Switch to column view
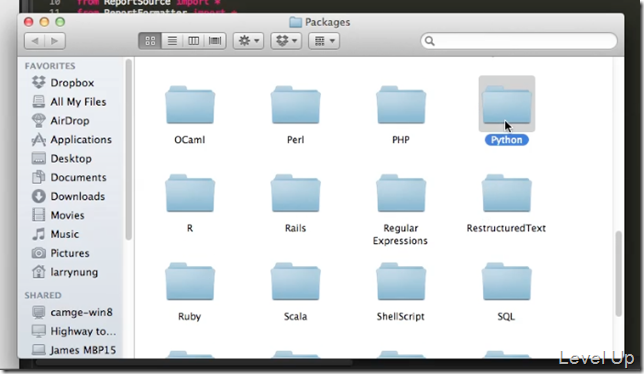 click(193, 41)
